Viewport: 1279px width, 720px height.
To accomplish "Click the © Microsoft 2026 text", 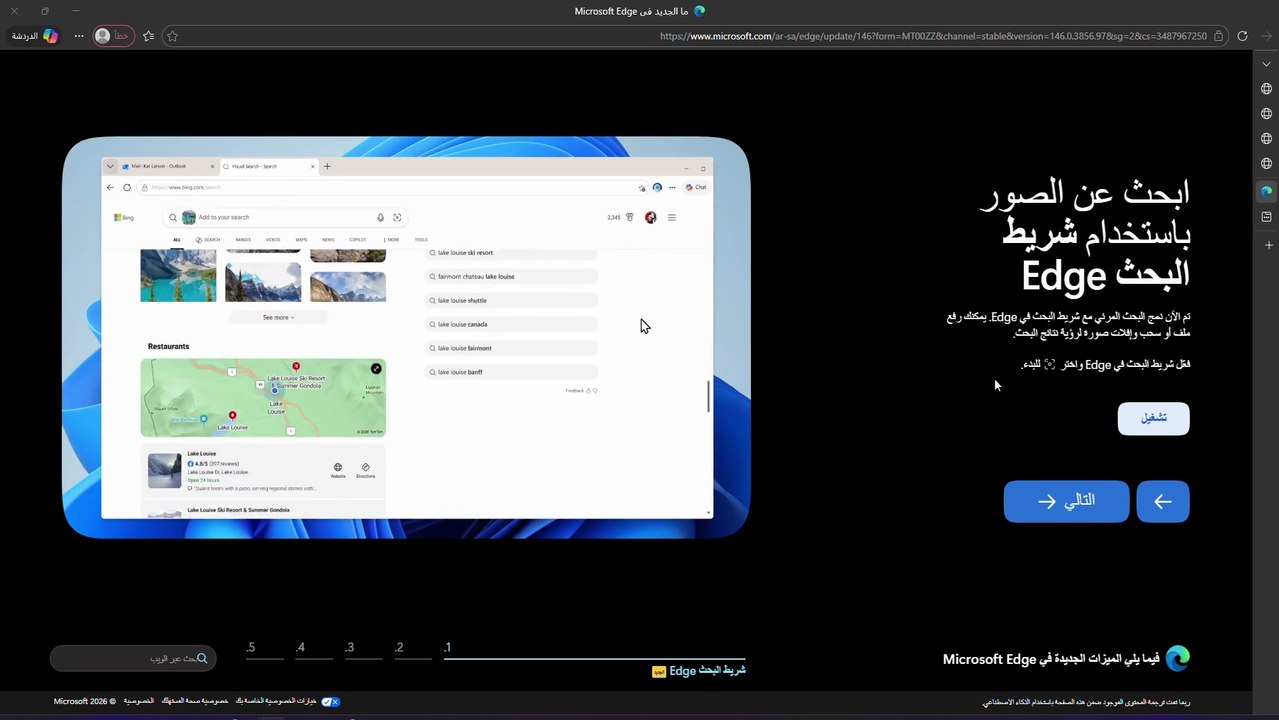I will [x=85, y=702].
